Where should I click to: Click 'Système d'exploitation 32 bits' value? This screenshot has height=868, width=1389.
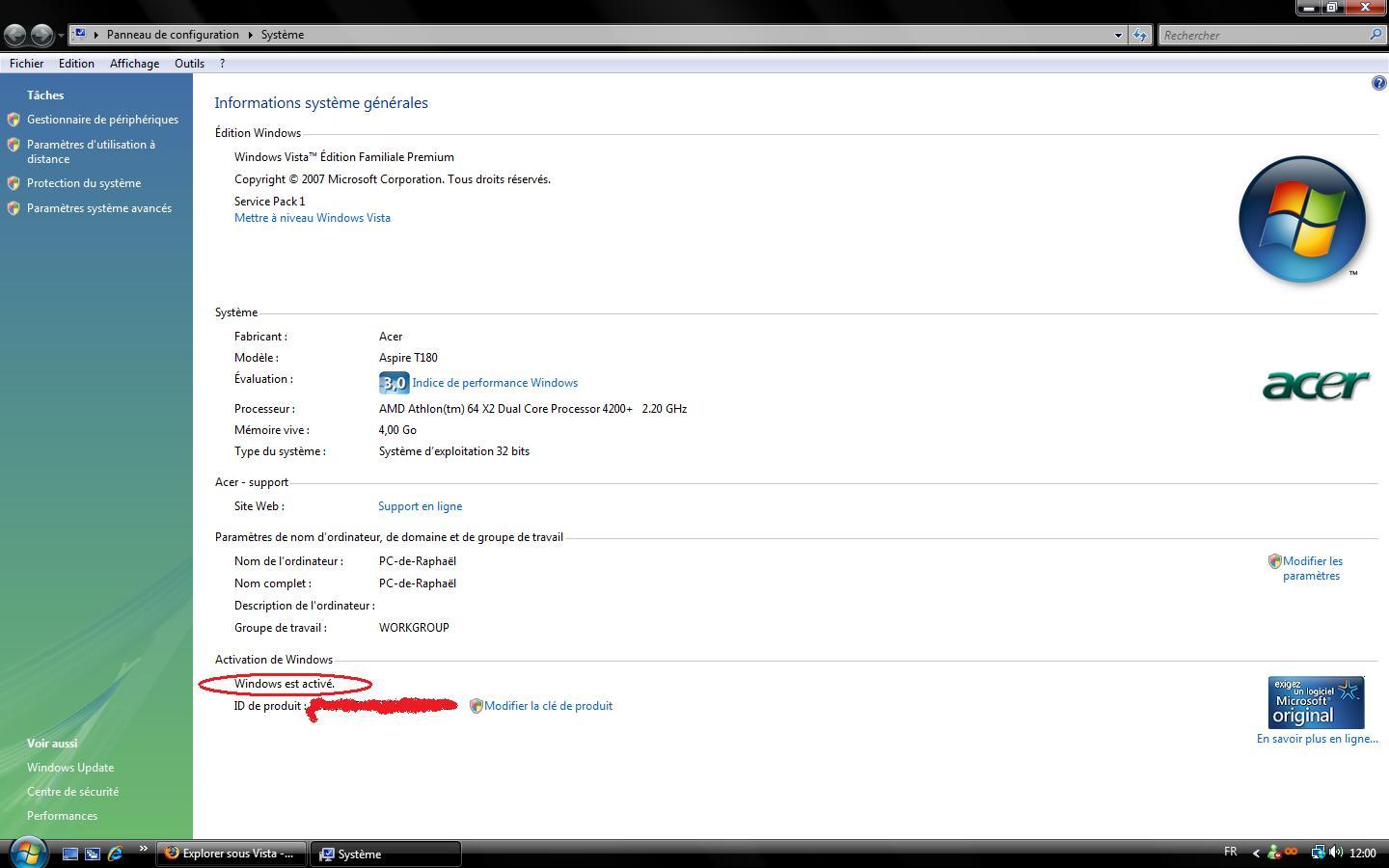454,451
